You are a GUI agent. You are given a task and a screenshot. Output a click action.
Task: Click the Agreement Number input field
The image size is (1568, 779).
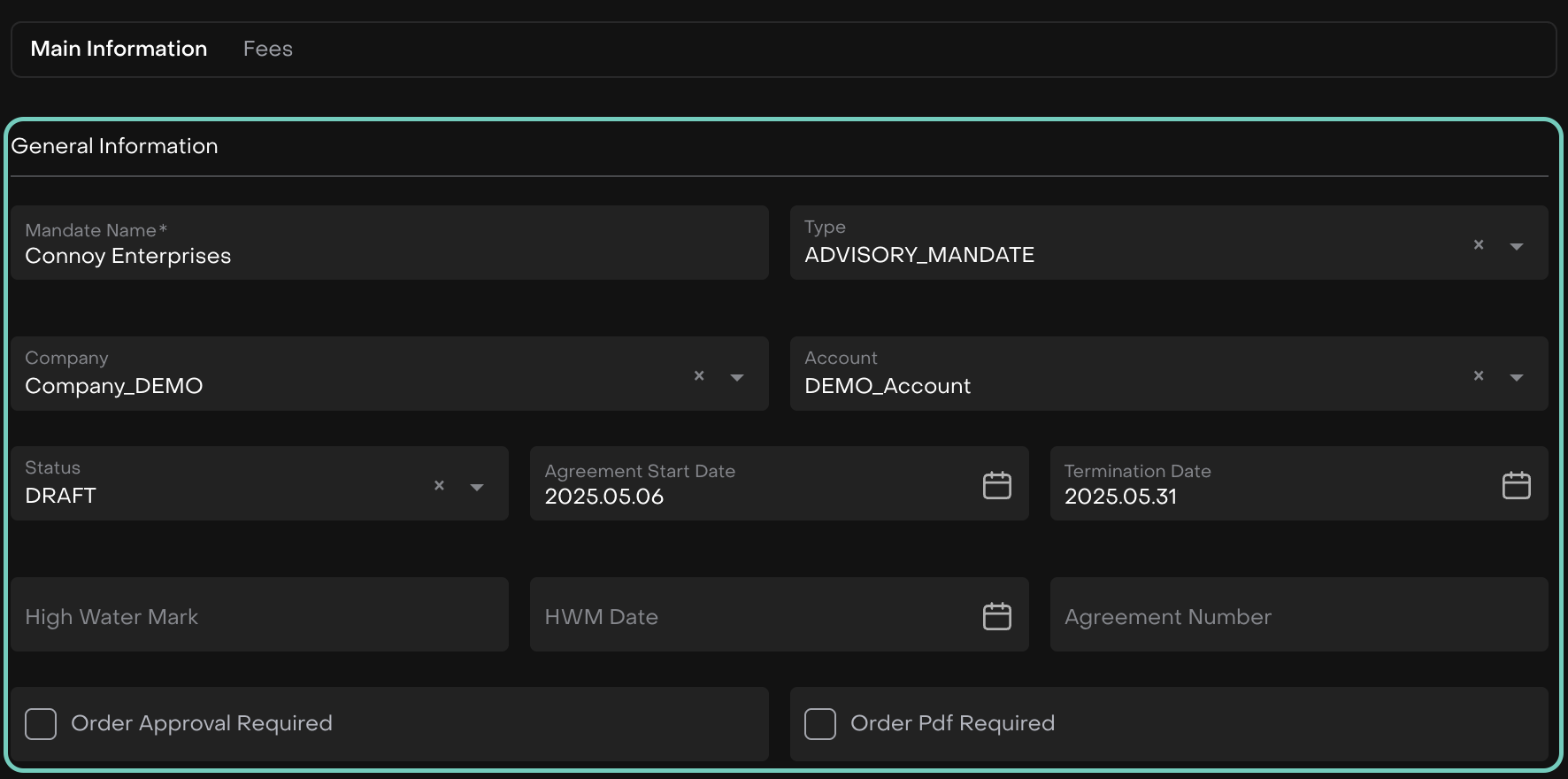click(1298, 616)
